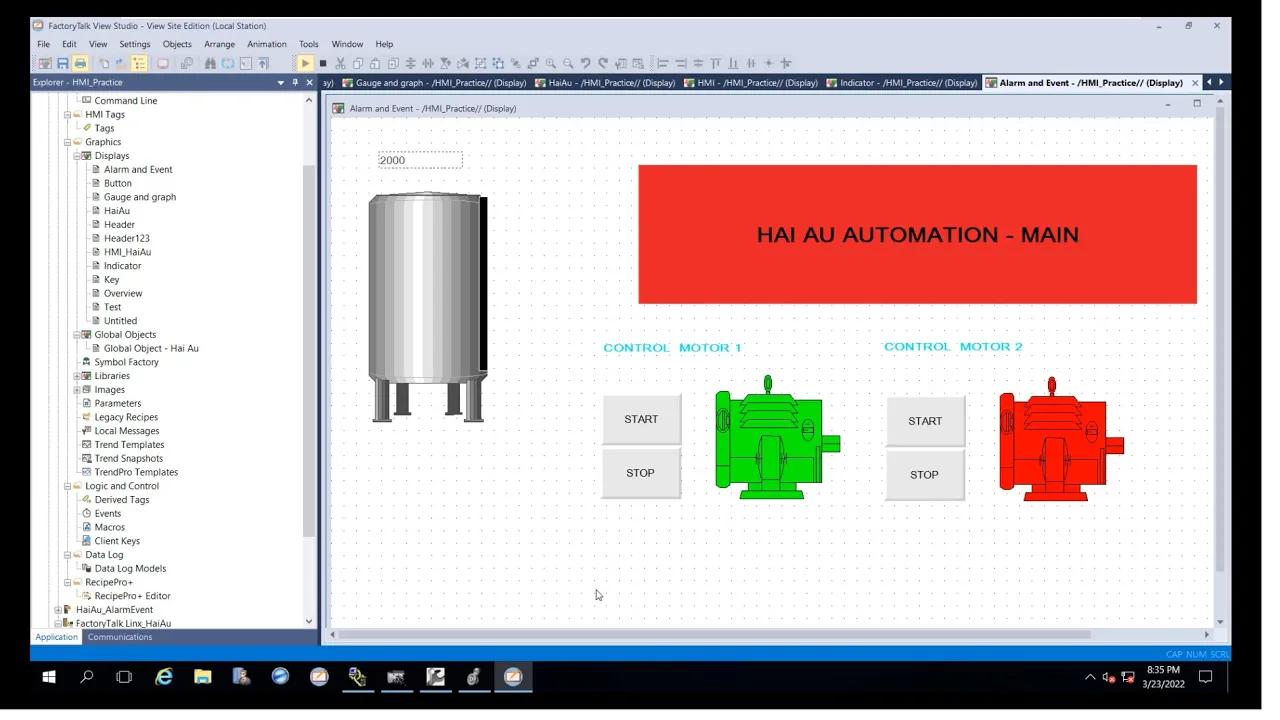Click the display horizontal scrollbar

pos(713,634)
